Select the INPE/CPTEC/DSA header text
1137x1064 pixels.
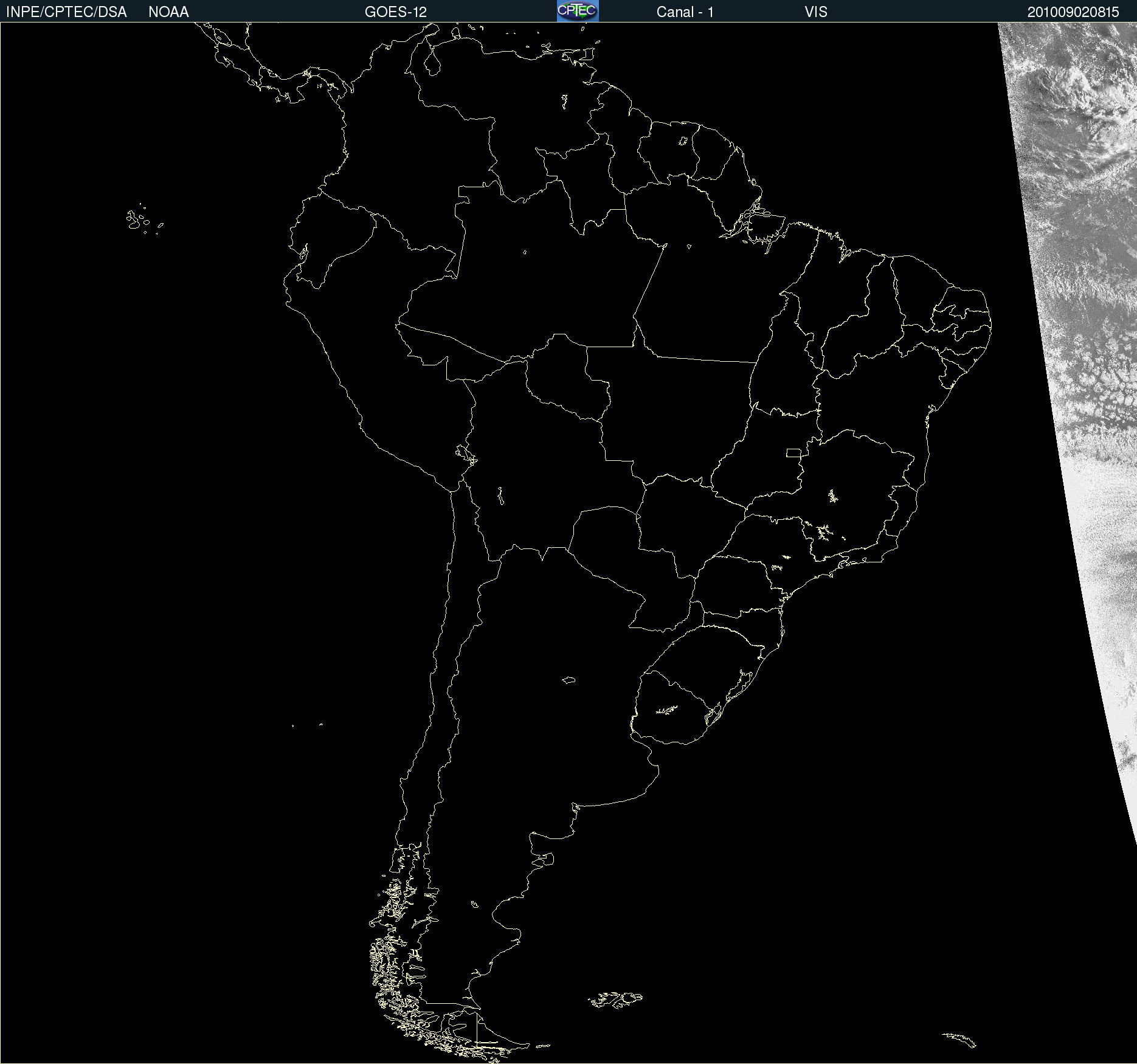66,12
